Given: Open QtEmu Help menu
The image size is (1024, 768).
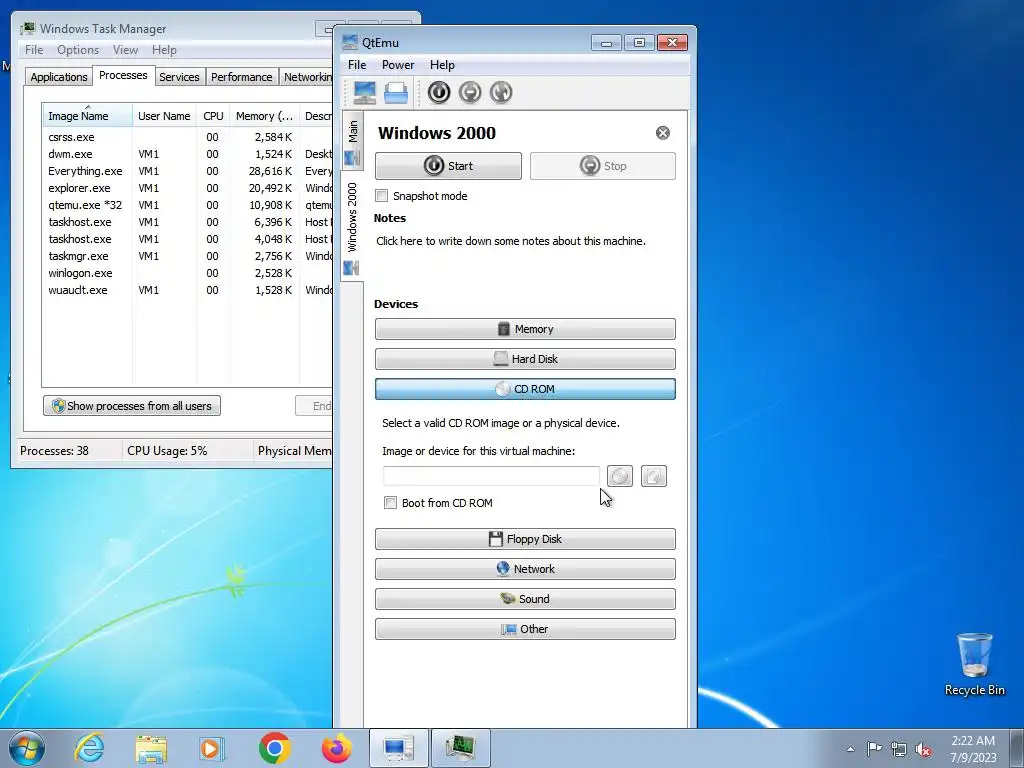Looking at the screenshot, I should tap(442, 65).
